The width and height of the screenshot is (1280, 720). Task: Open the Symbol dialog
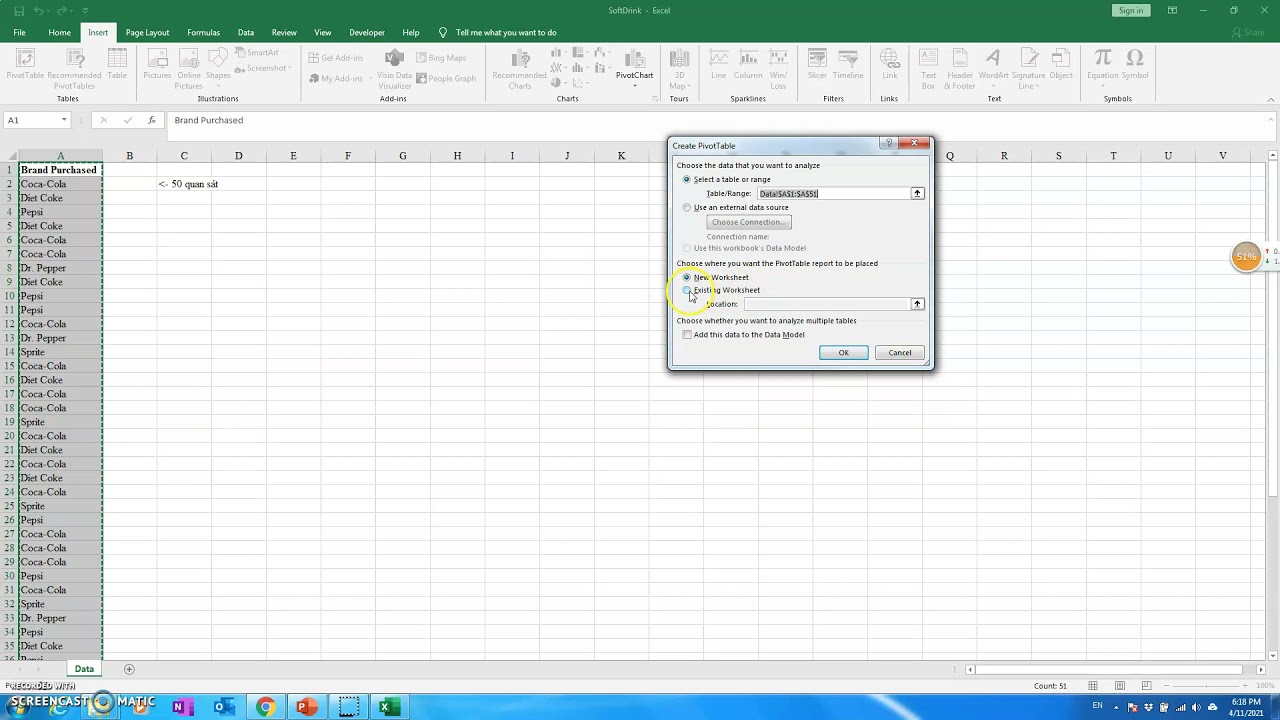click(1135, 66)
